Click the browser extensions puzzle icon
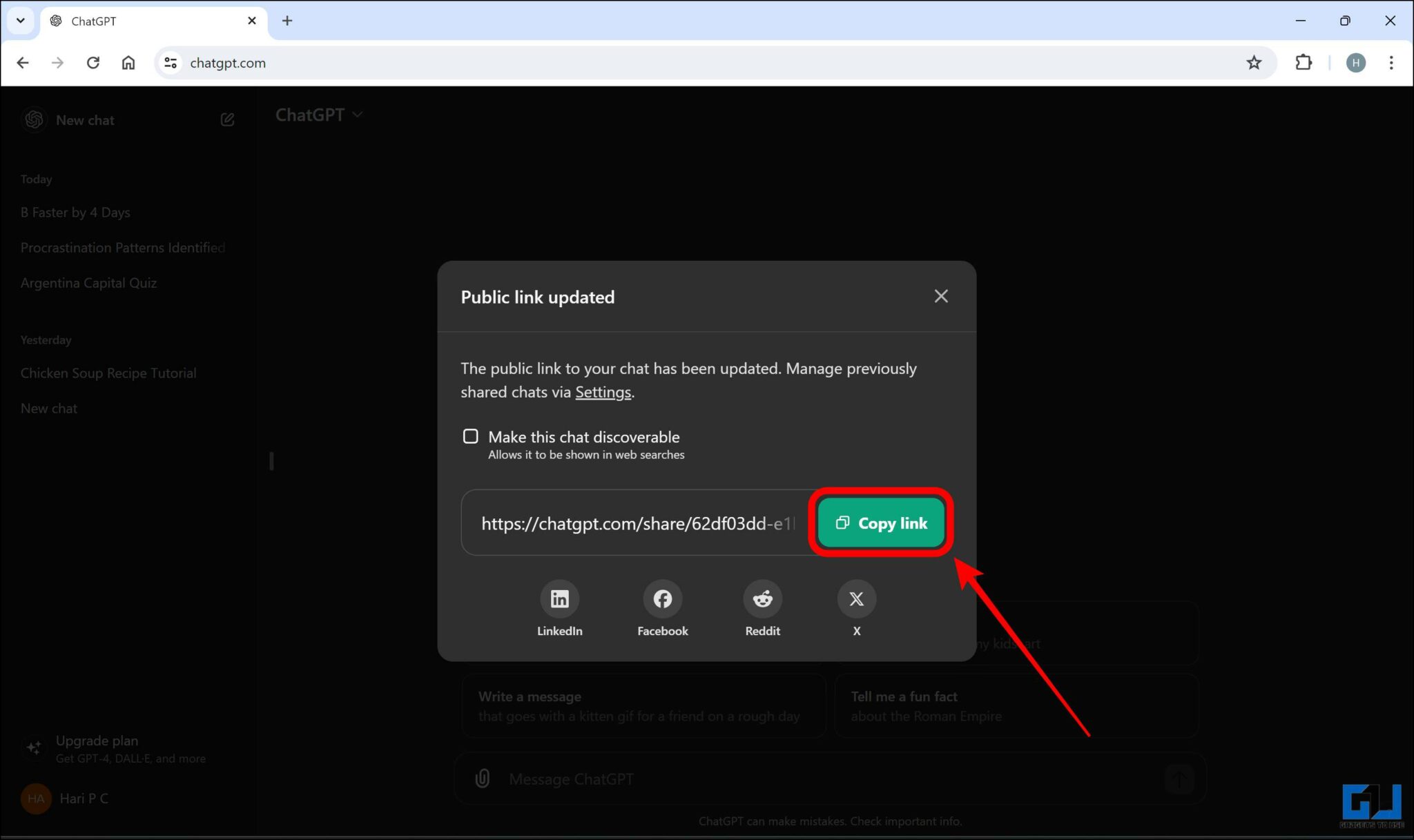Image resolution: width=1414 pixels, height=840 pixels. (x=1304, y=62)
